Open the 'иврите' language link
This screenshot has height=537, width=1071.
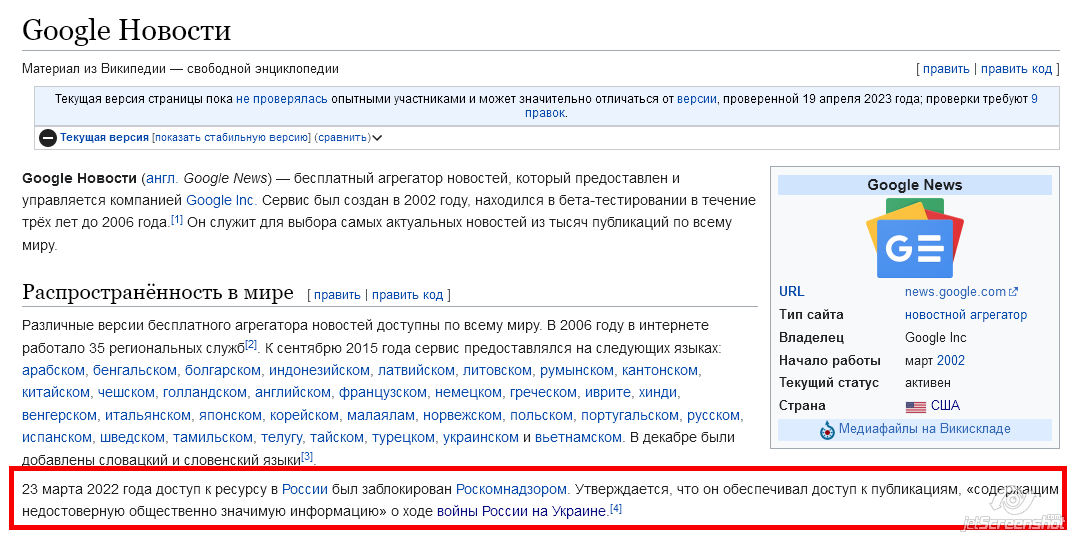pos(607,393)
